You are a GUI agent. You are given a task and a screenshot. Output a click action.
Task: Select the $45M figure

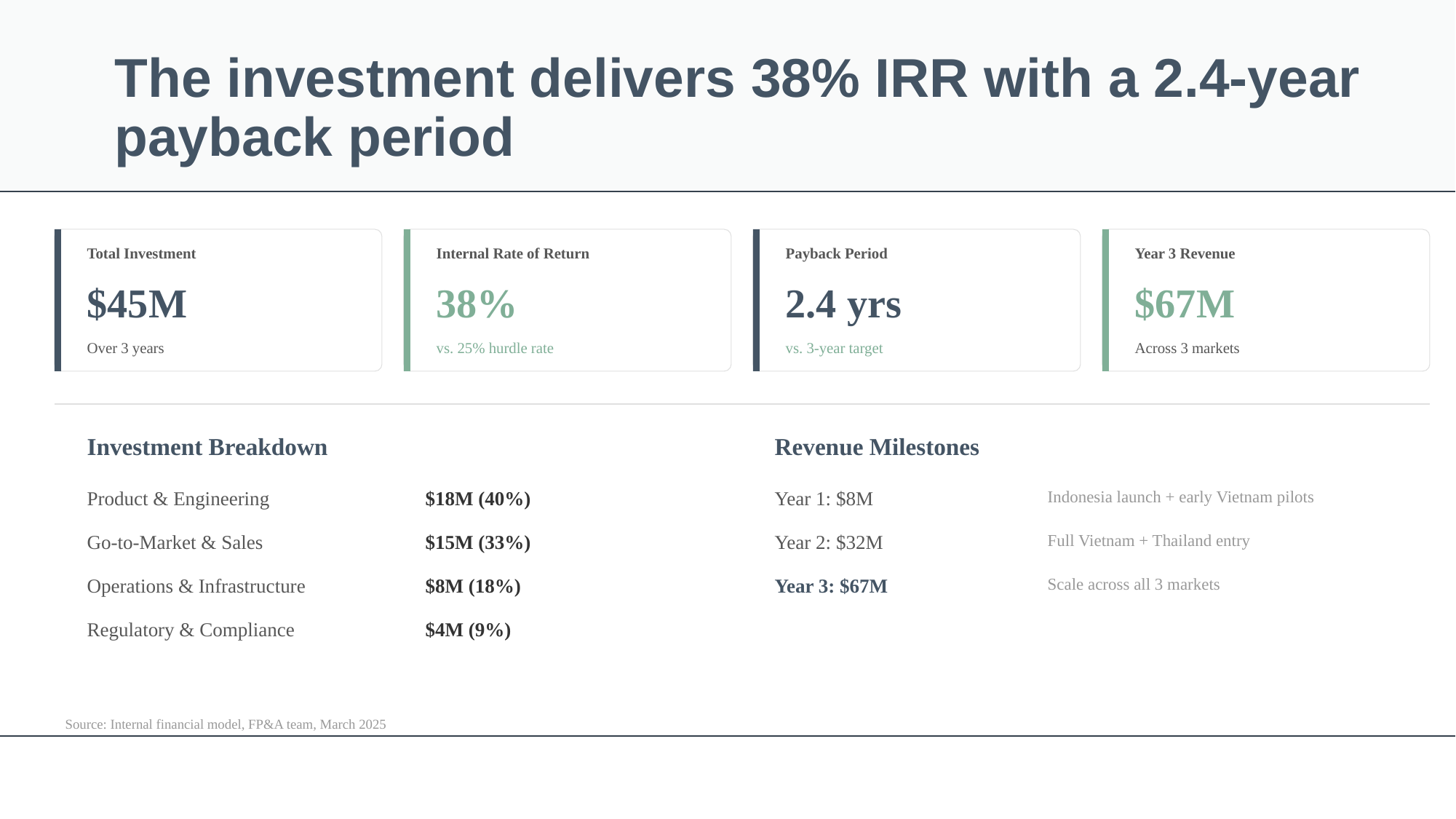pos(135,304)
